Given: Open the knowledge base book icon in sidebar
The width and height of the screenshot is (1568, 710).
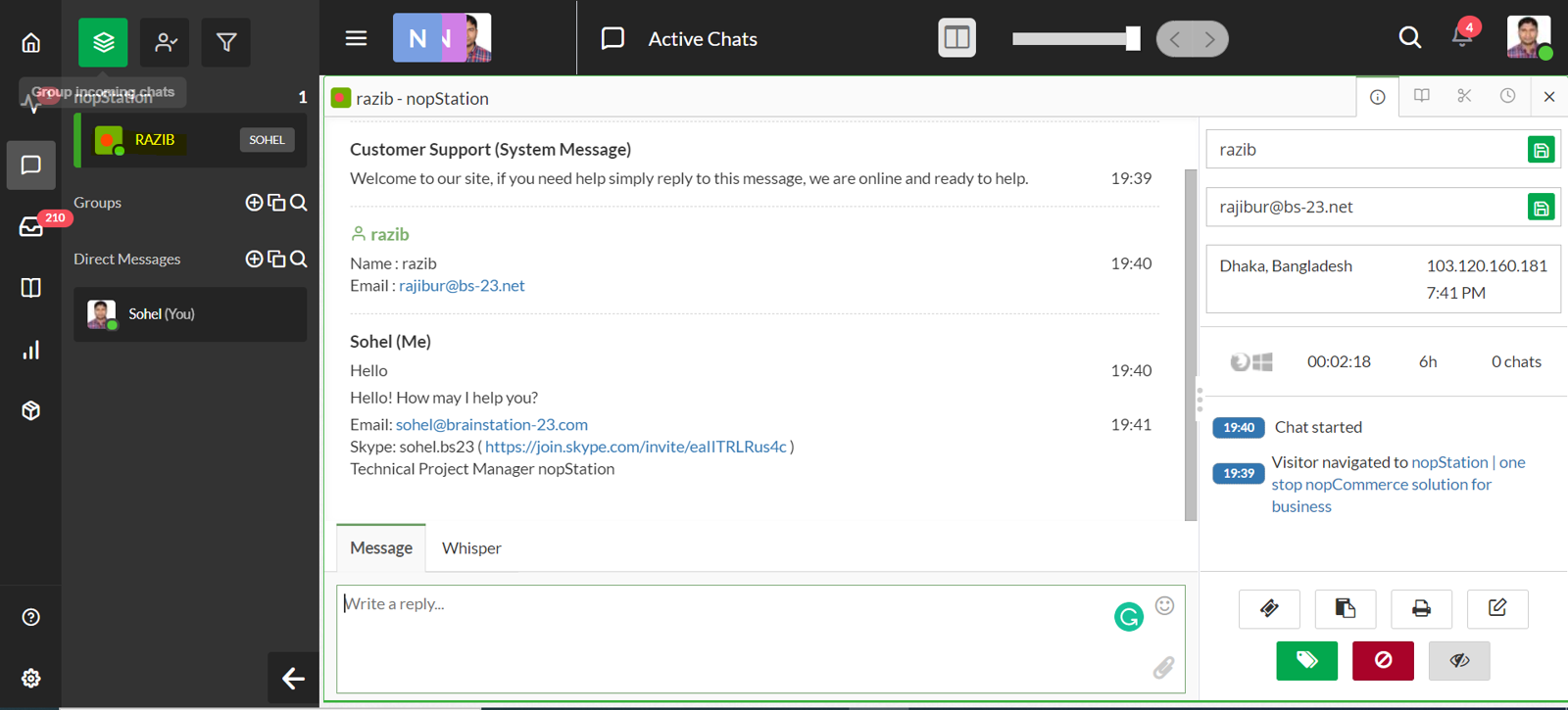Looking at the screenshot, I should tap(31, 288).
